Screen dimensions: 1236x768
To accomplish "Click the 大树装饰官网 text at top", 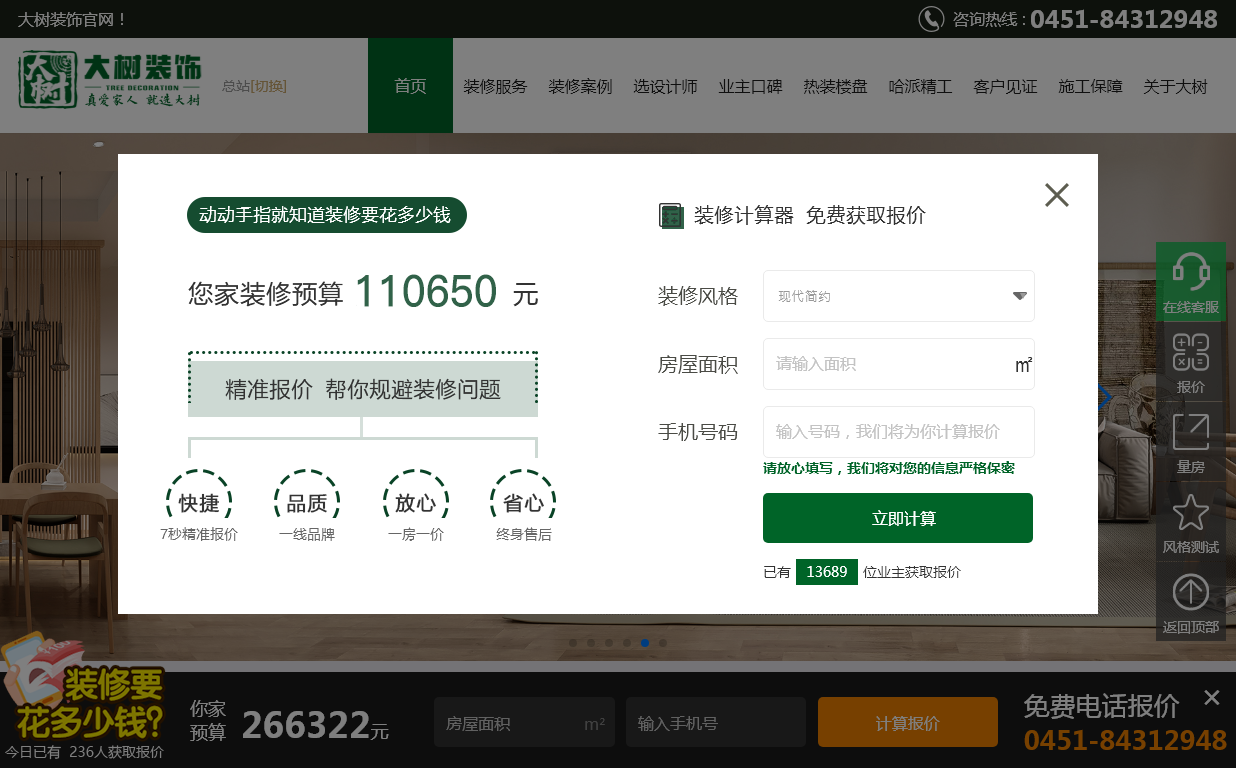I will (72, 19).
